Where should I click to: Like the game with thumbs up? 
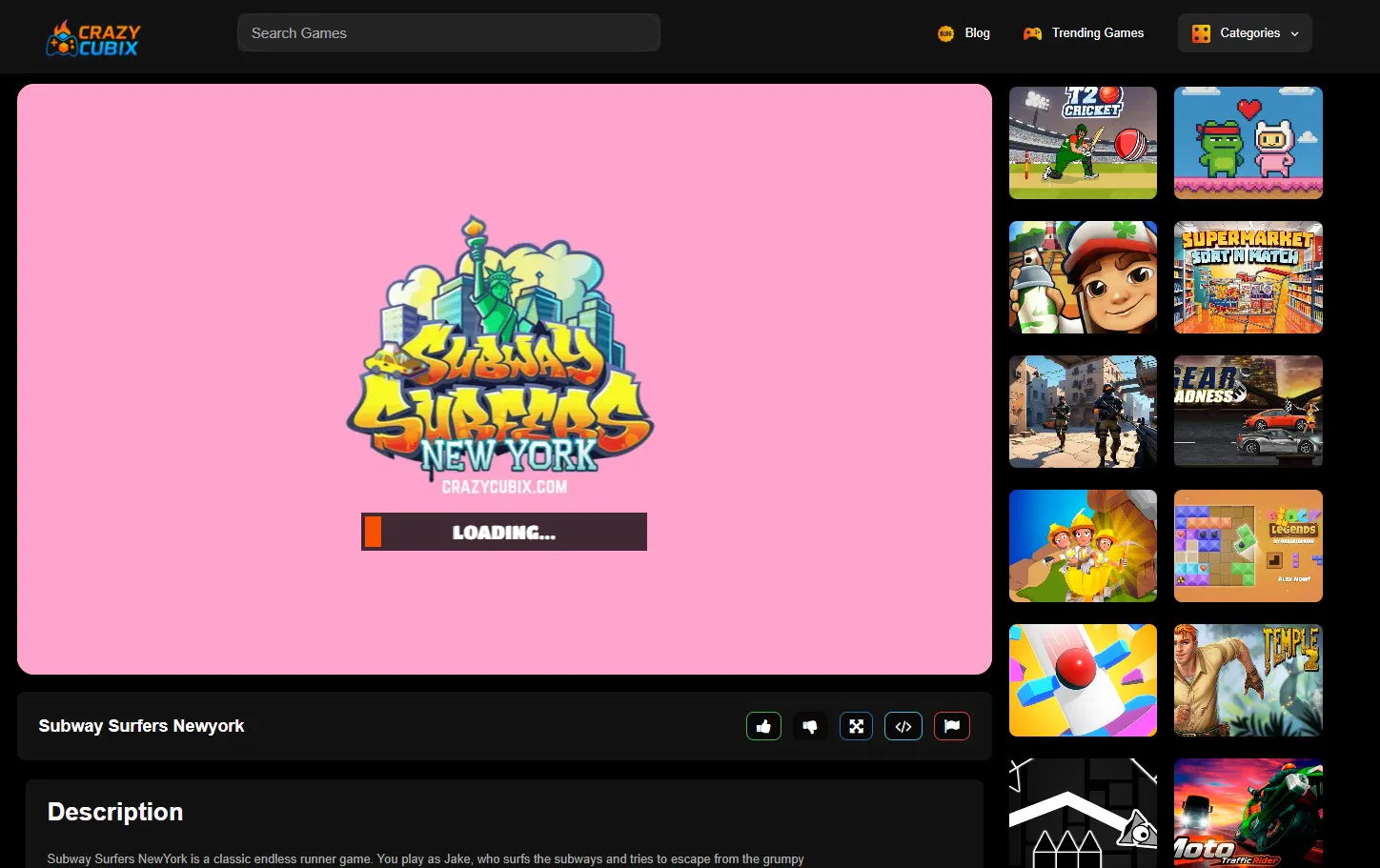point(763,726)
